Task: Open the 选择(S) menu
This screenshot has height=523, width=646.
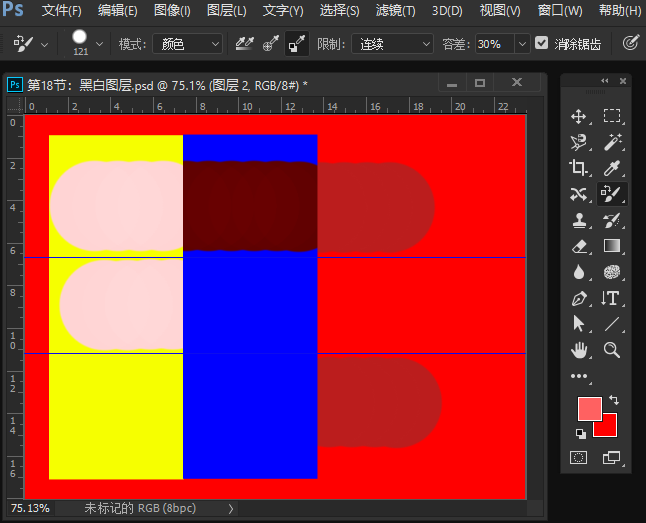Action: click(x=339, y=10)
